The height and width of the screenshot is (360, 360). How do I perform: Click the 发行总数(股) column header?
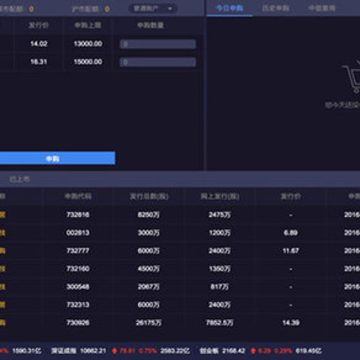tap(149, 197)
